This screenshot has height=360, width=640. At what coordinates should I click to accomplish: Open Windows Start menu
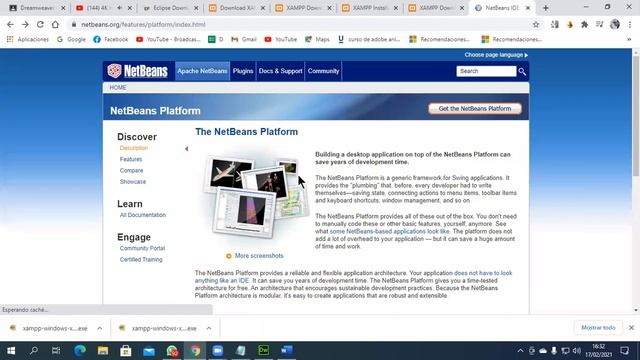[x=11, y=351]
